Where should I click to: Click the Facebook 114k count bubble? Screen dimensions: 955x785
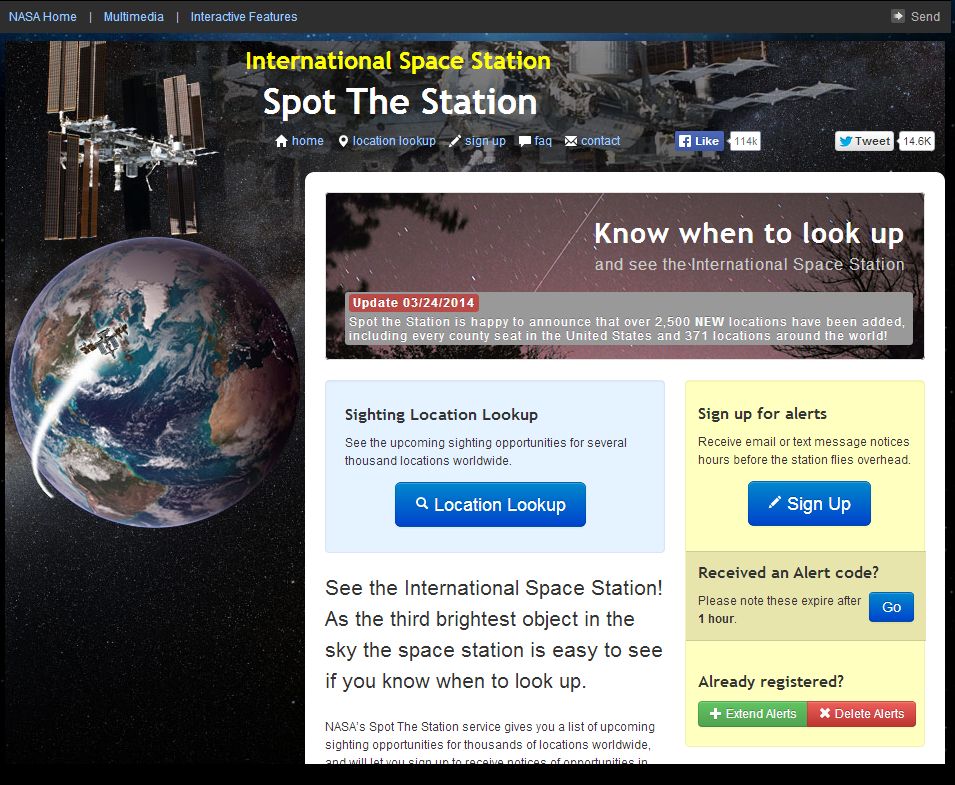tap(745, 141)
